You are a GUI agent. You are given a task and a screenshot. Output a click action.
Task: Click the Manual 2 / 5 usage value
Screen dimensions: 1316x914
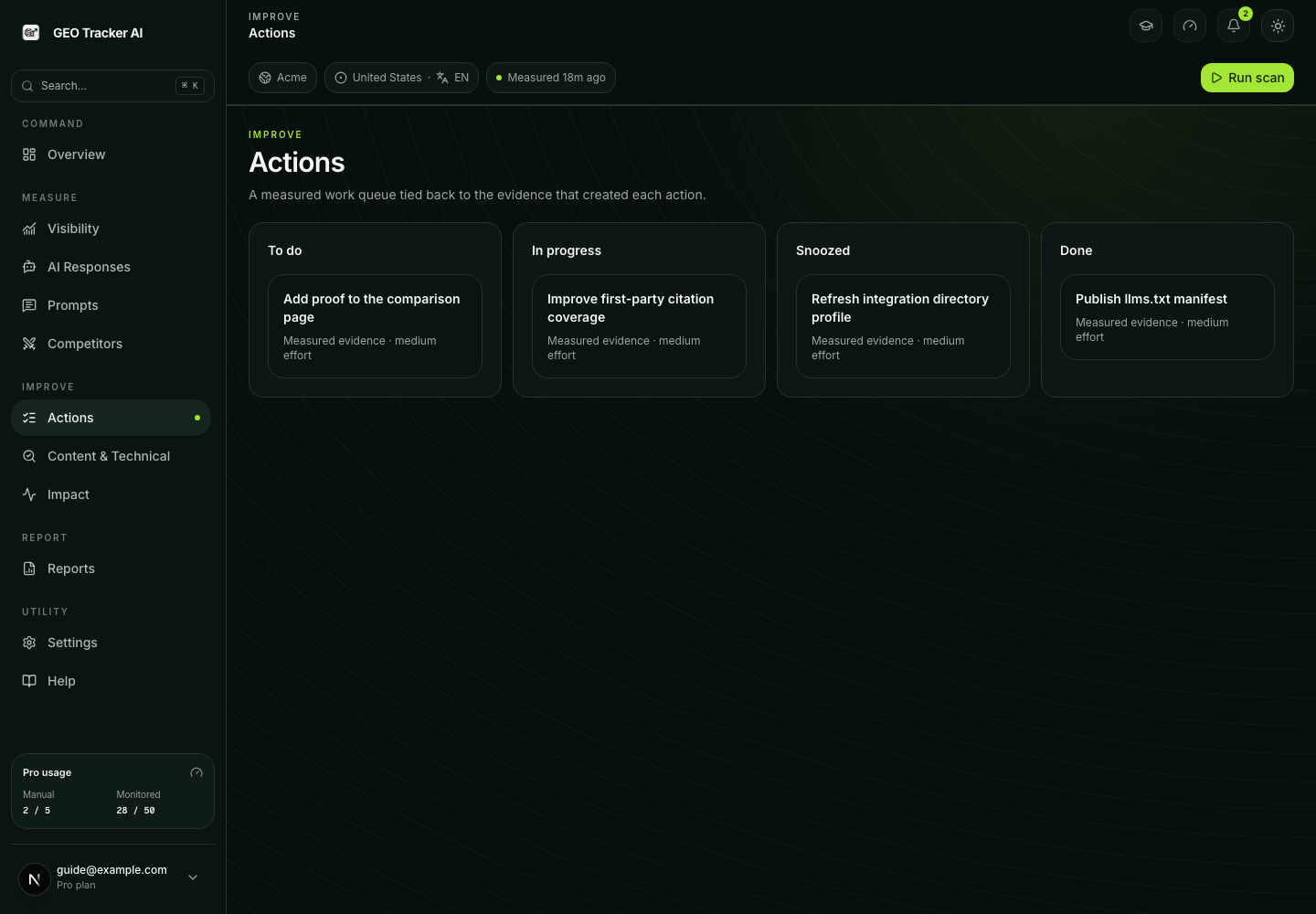tap(37, 811)
